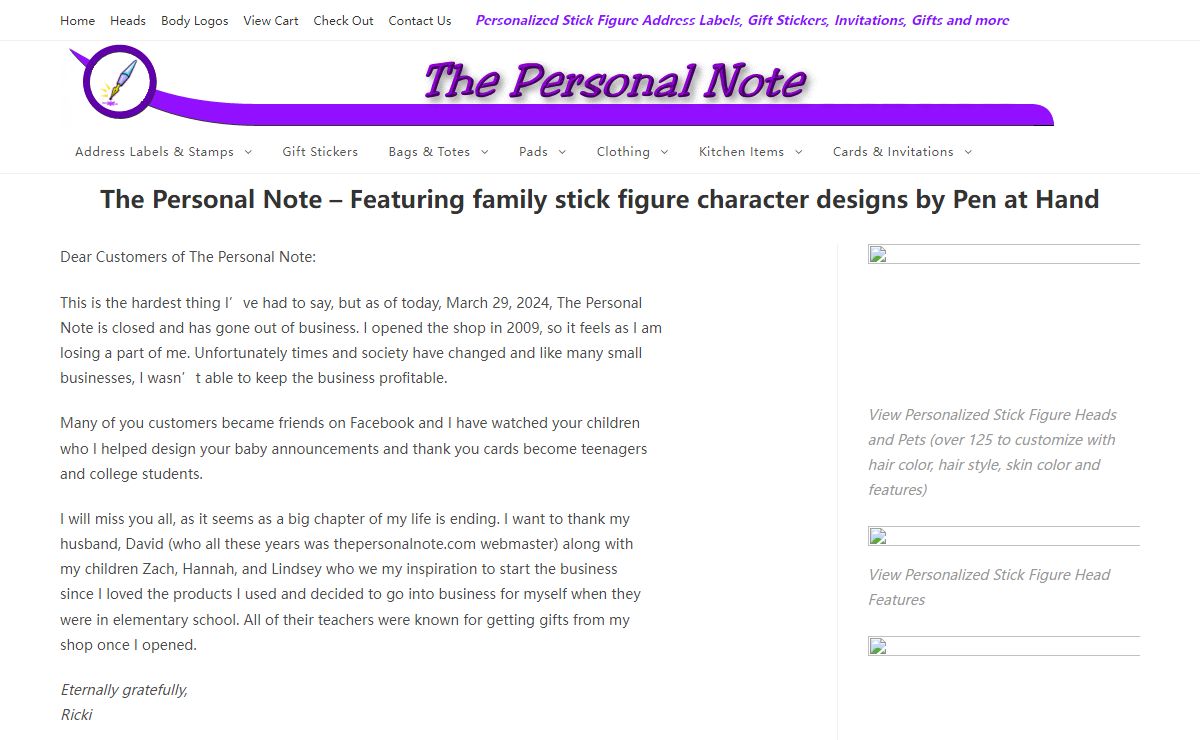Click the pen logo icon in header
The width and height of the screenshot is (1200, 740).
click(121, 82)
